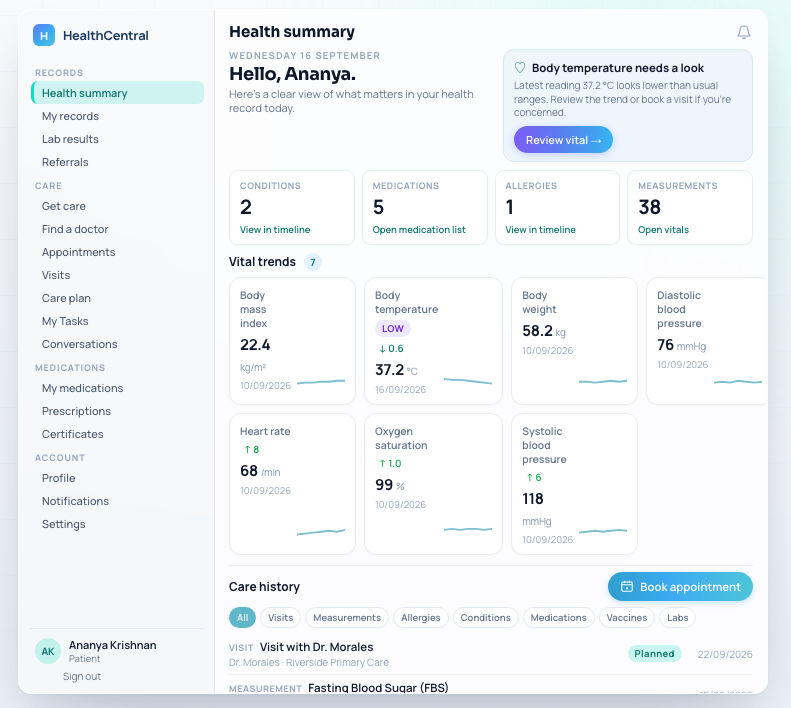Open Notifications in sidebar

tap(118, 501)
